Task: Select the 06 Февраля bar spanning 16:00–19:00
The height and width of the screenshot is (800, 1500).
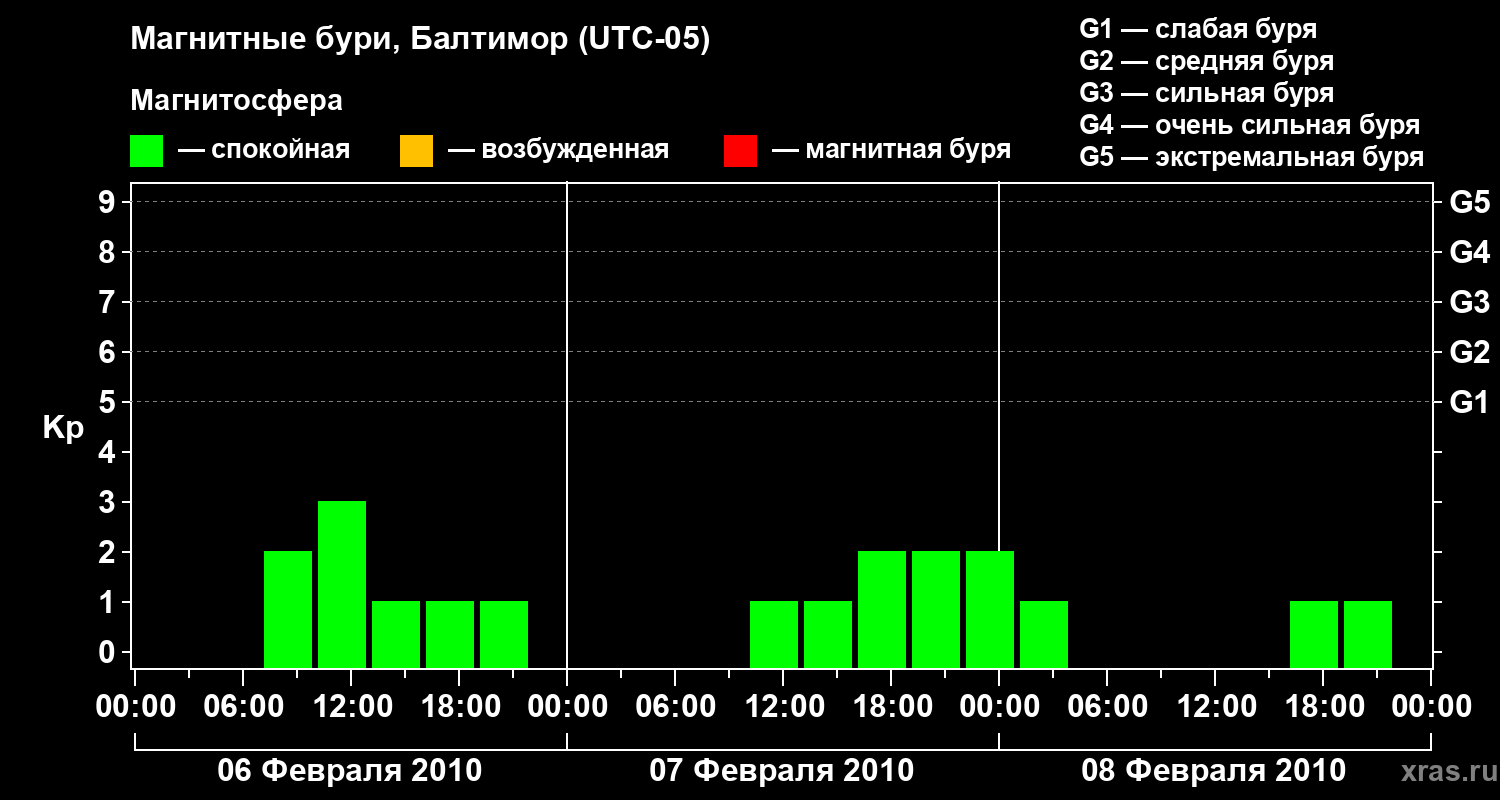Action: (450, 634)
